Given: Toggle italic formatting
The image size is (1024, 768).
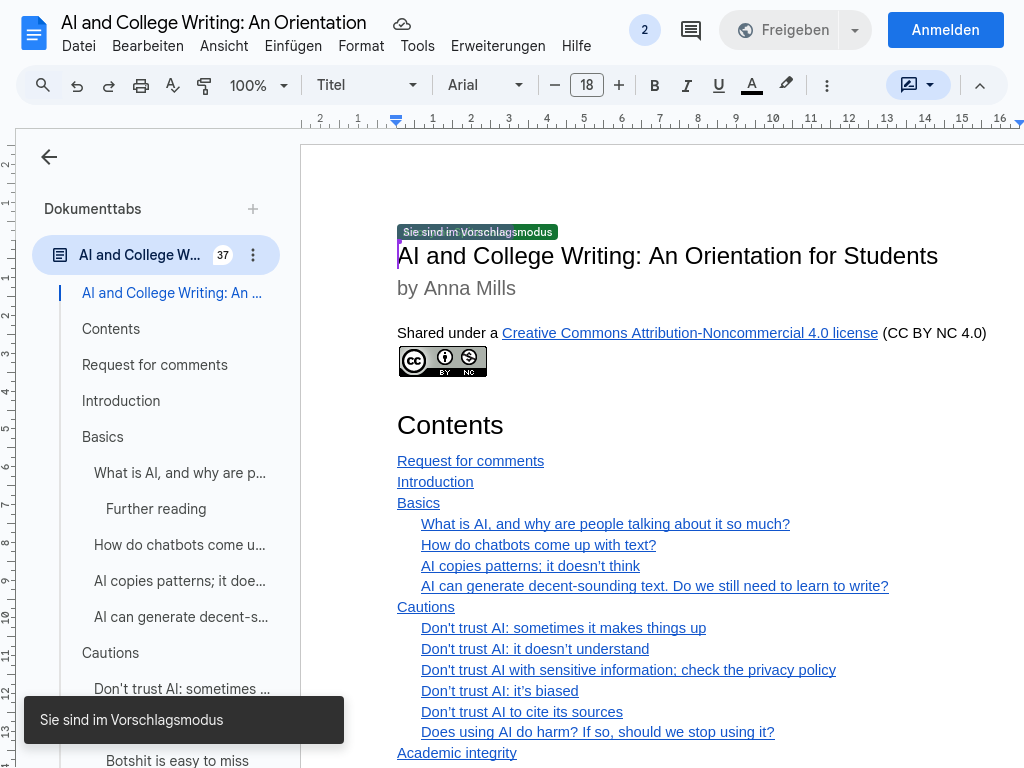Looking at the screenshot, I should pyautogui.click(x=686, y=86).
